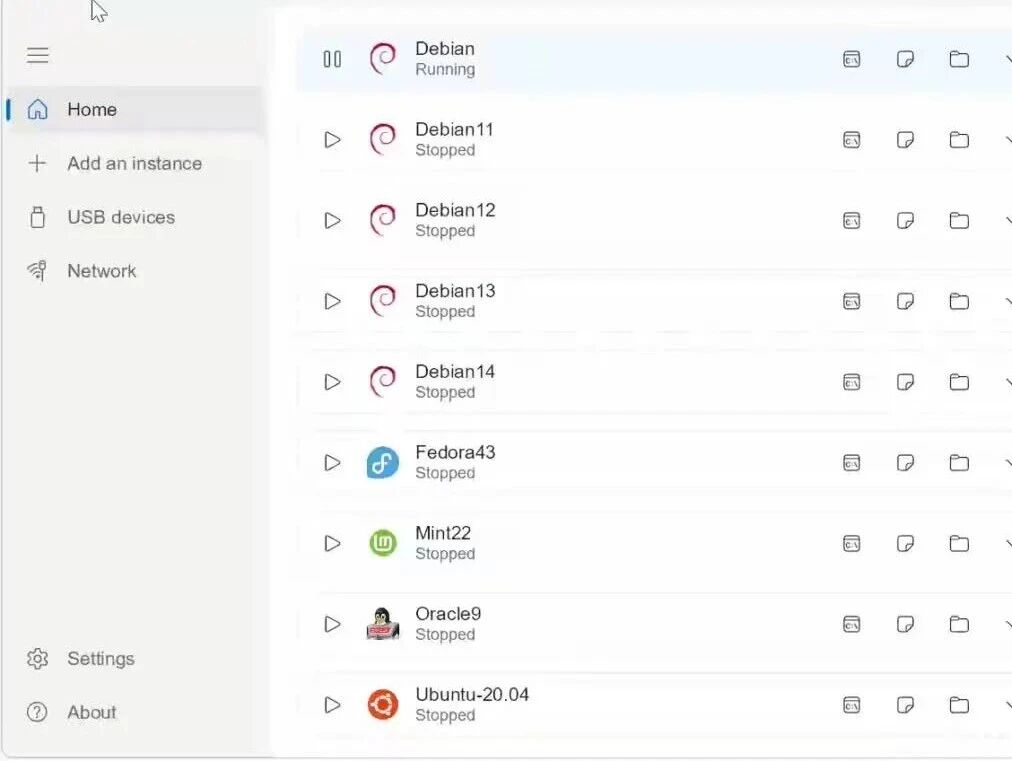The image size is (1012, 761).
Task: Open terminal for Debian14 row
Action: [x=851, y=382]
